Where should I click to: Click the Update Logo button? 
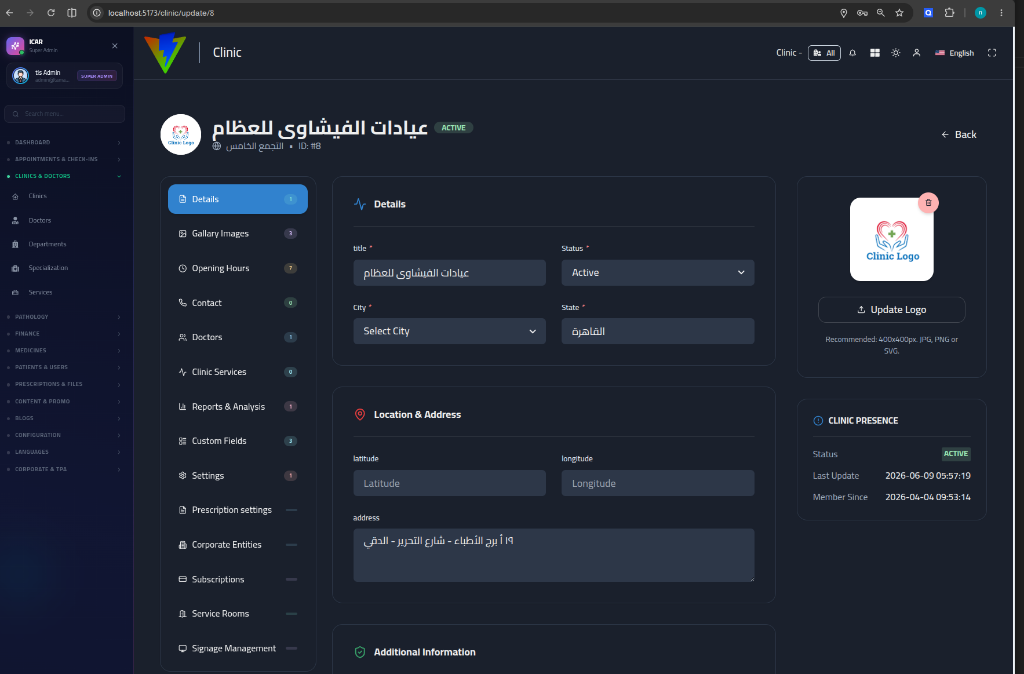click(891, 310)
